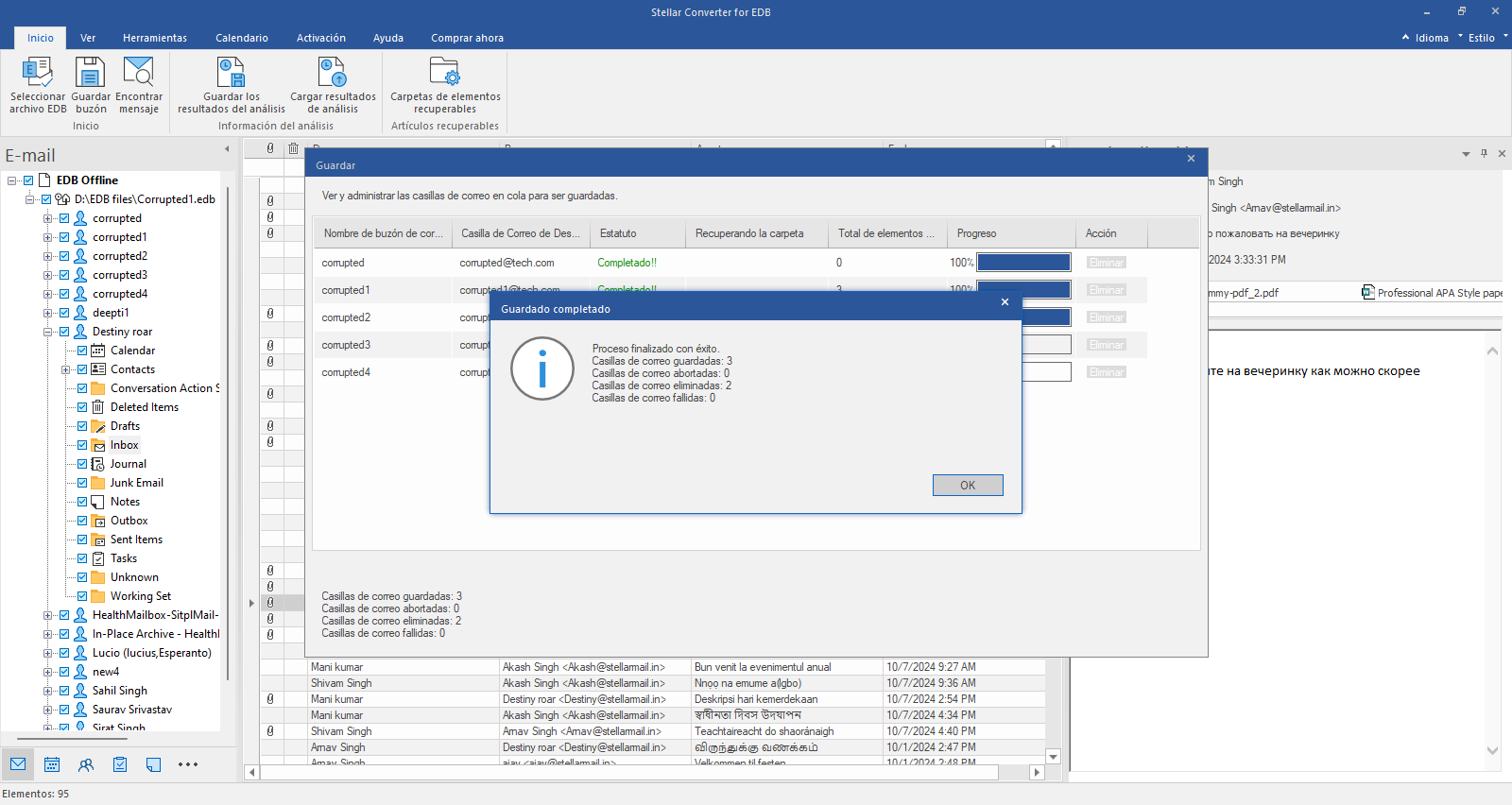Toggle checkbox for corrupted4 mailbox
The width and height of the screenshot is (1512, 805).
click(64, 294)
